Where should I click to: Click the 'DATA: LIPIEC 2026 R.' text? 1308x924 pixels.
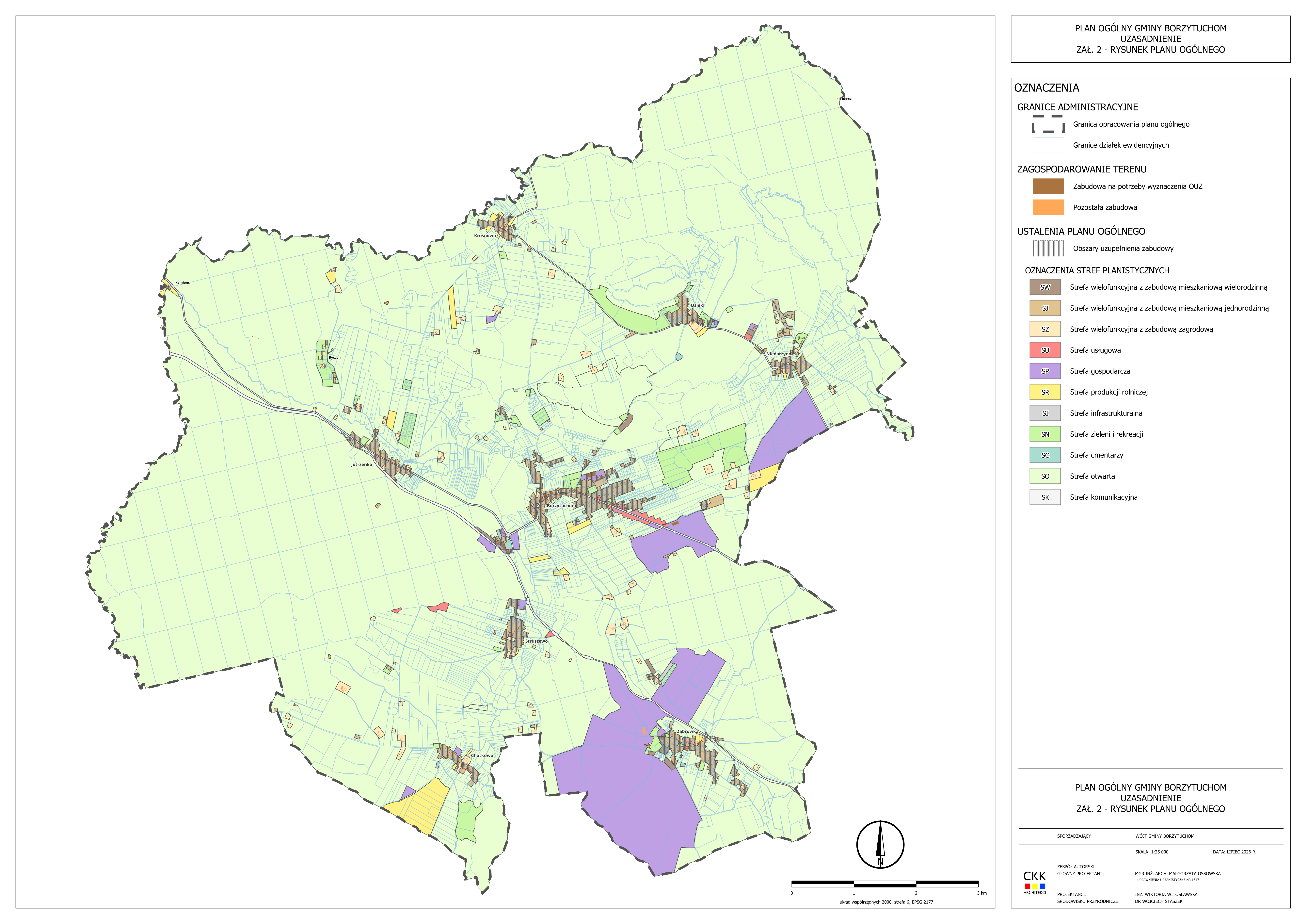[1235, 852]
